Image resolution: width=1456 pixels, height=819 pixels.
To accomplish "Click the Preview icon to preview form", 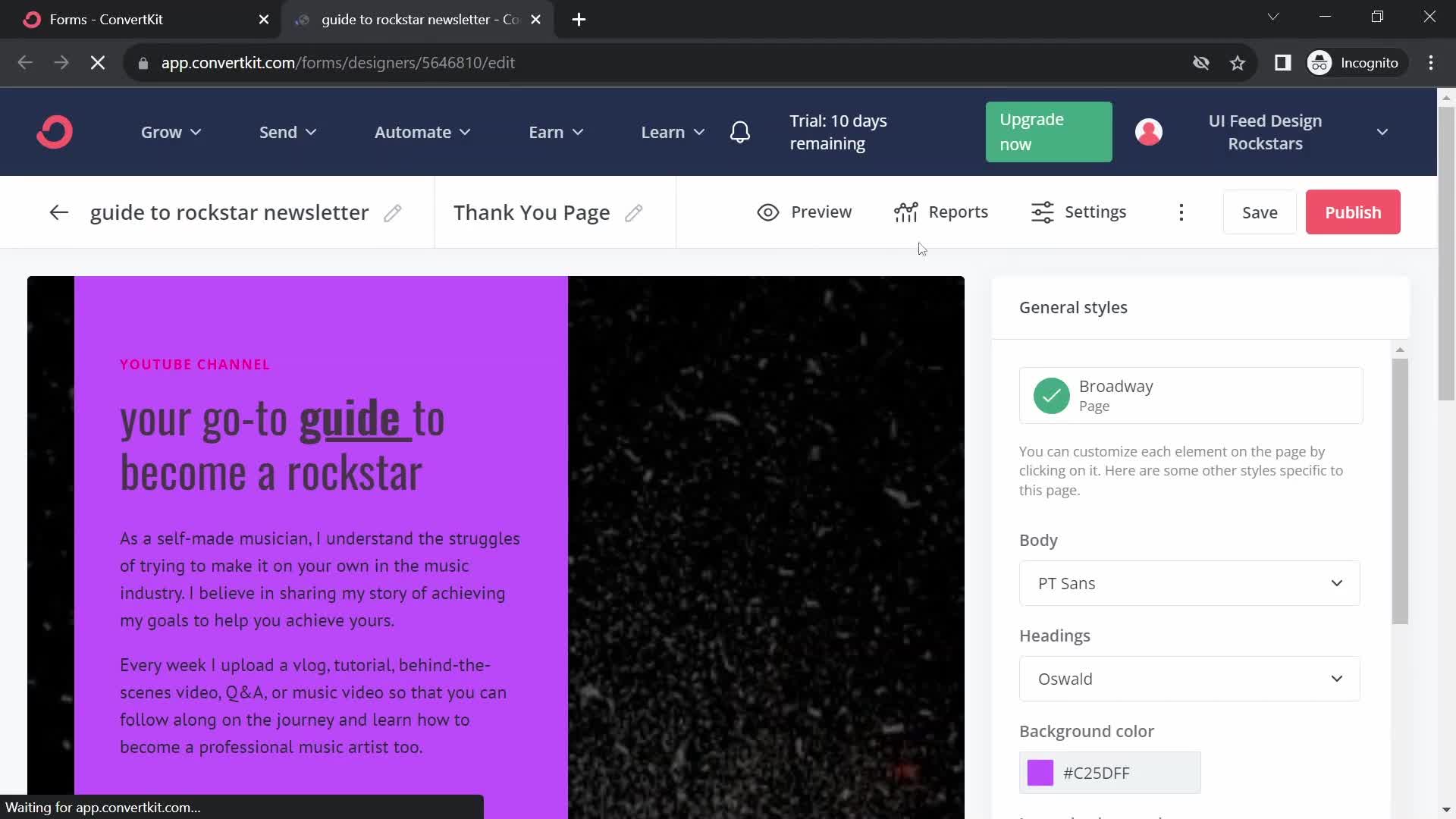I will click(x=768, y=212).
